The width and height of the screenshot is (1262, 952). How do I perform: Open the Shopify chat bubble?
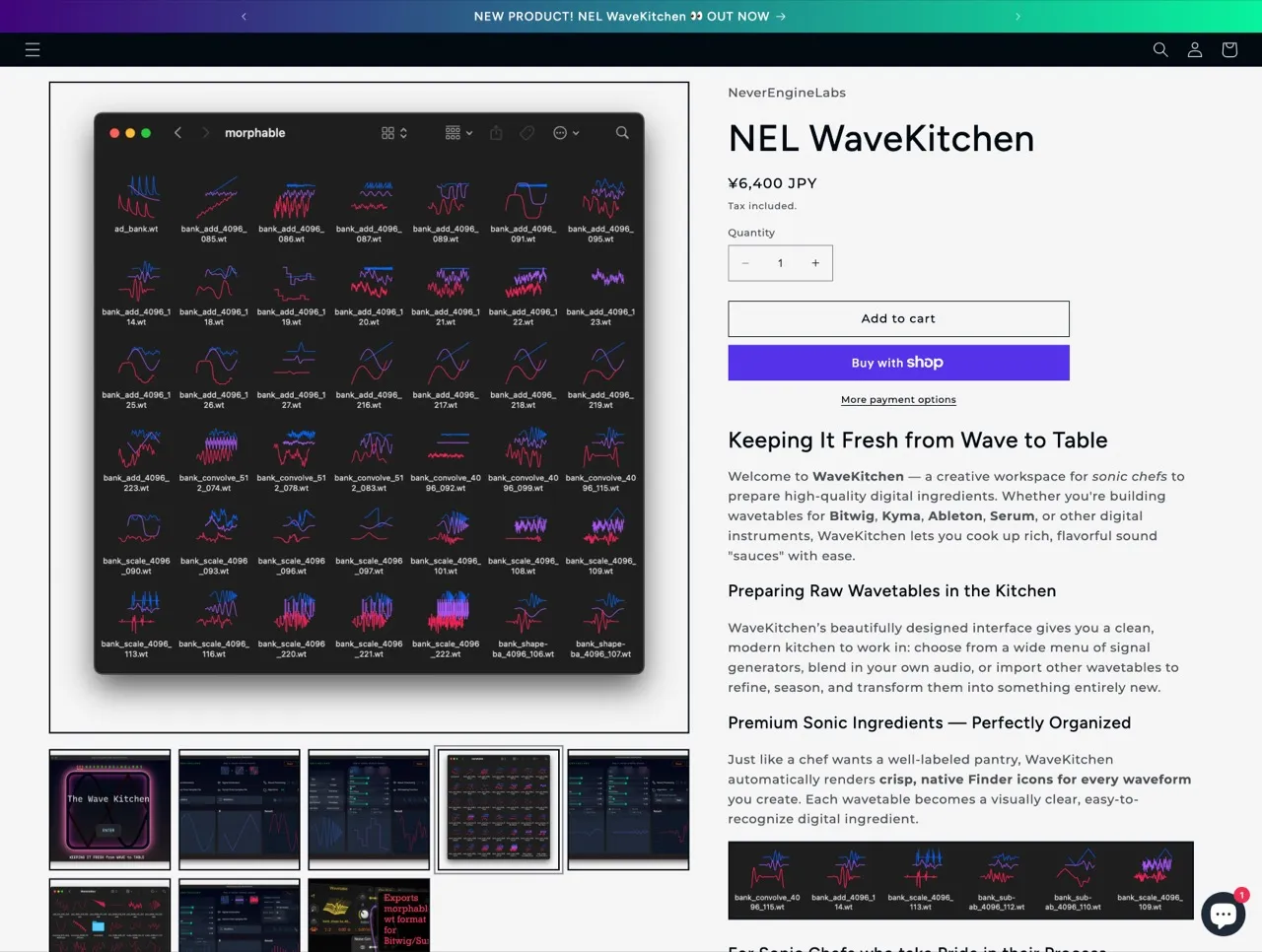tap(1223, 914)
